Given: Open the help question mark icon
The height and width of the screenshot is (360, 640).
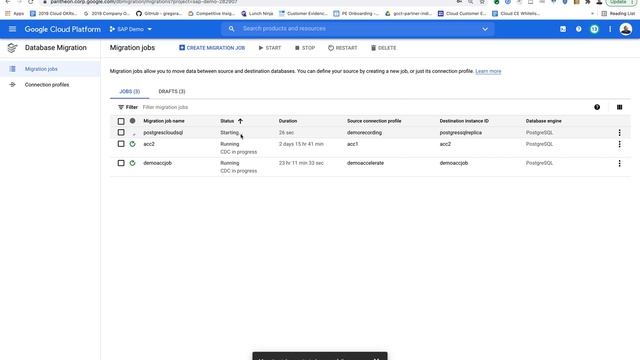Looking at the screenshot, I should point(578,29).
